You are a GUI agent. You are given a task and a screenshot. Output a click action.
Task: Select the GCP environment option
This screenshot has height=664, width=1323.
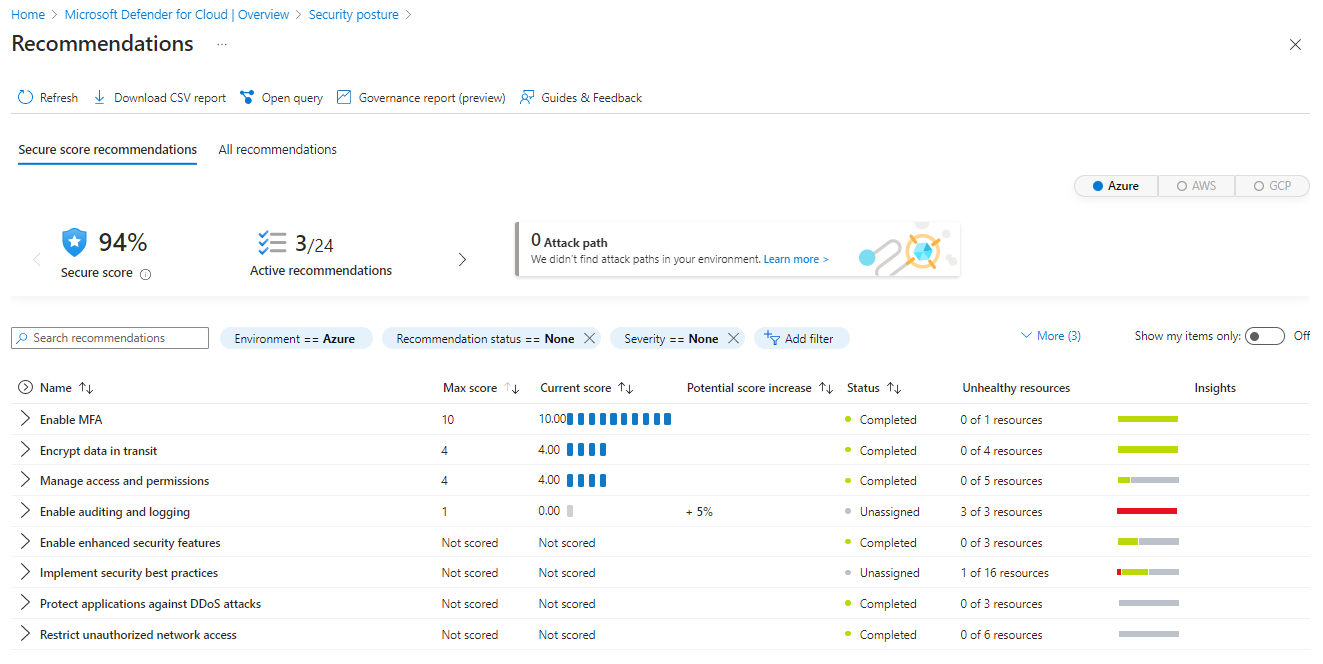point(1272,186)
